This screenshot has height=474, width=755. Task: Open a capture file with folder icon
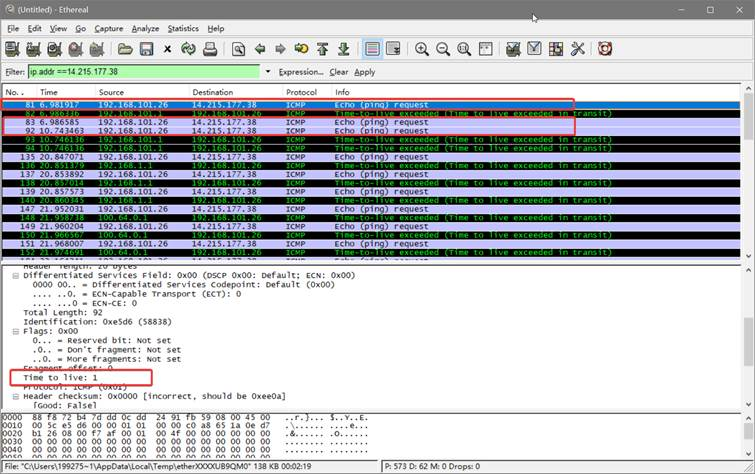125,49
